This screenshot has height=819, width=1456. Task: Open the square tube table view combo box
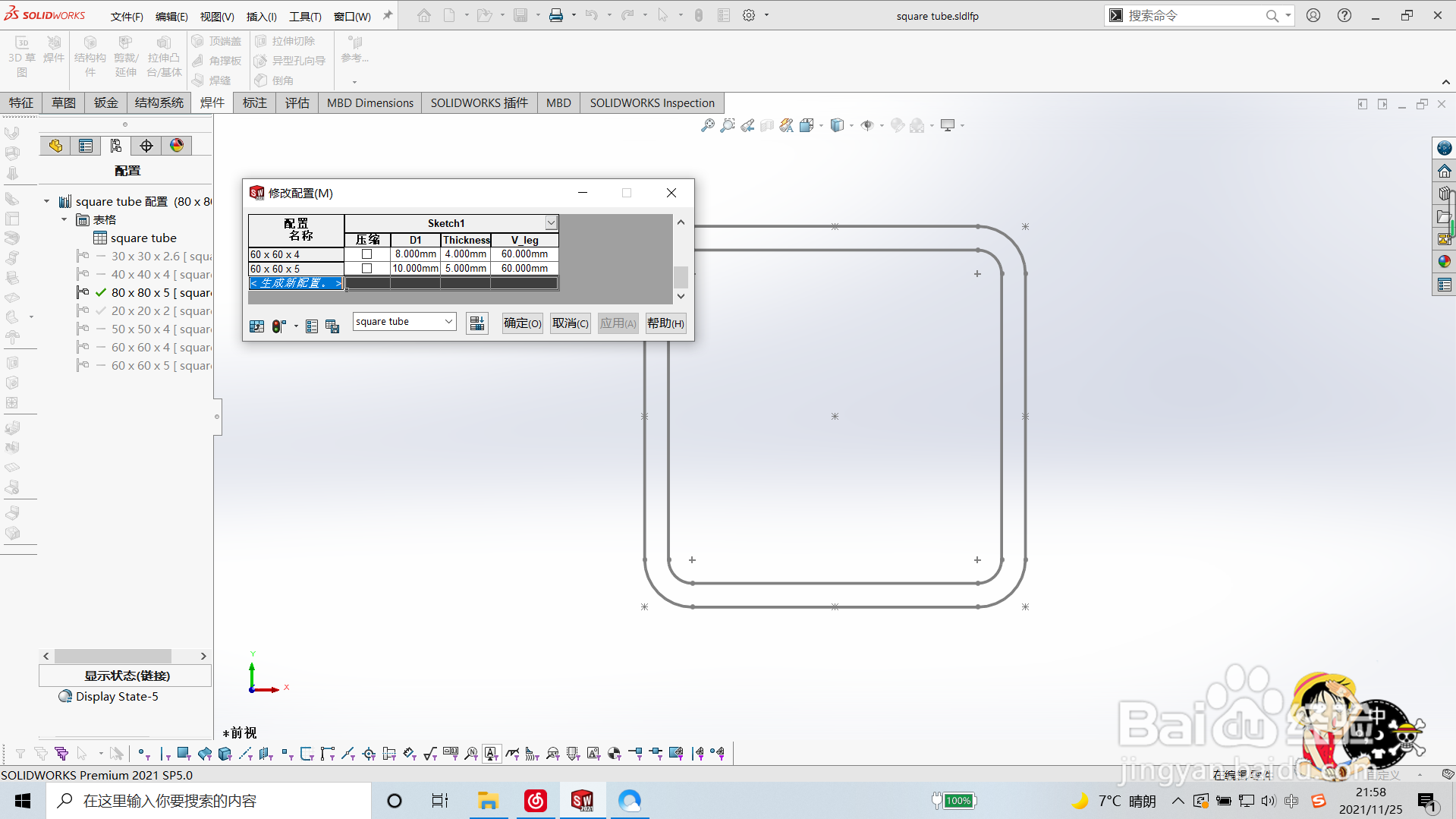click(x=404, y=322)
